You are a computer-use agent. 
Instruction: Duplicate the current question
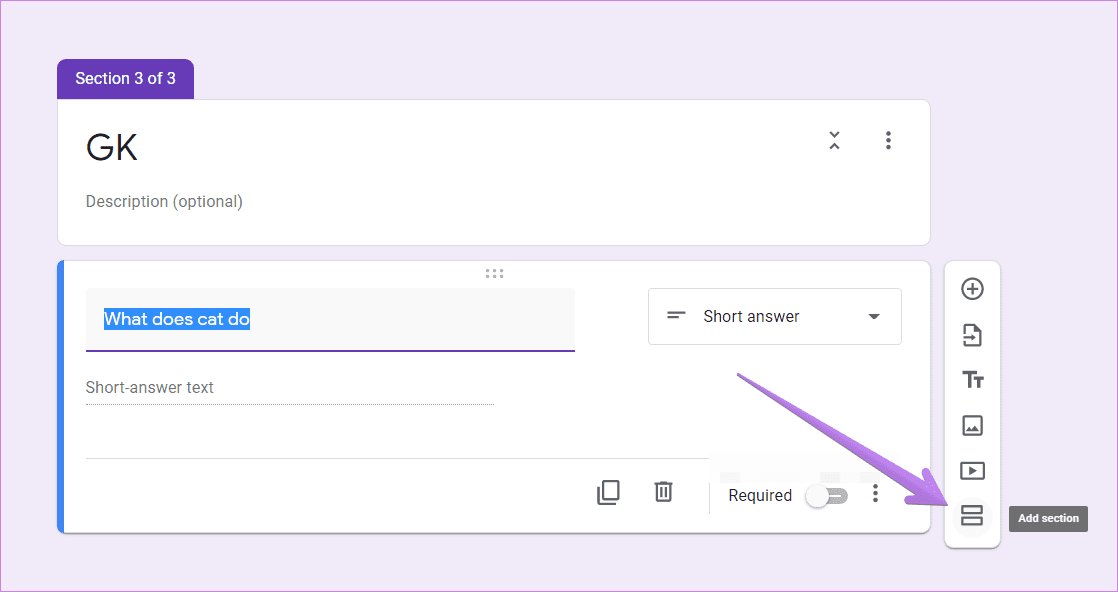pyautogui.click(x=608, y=492)
